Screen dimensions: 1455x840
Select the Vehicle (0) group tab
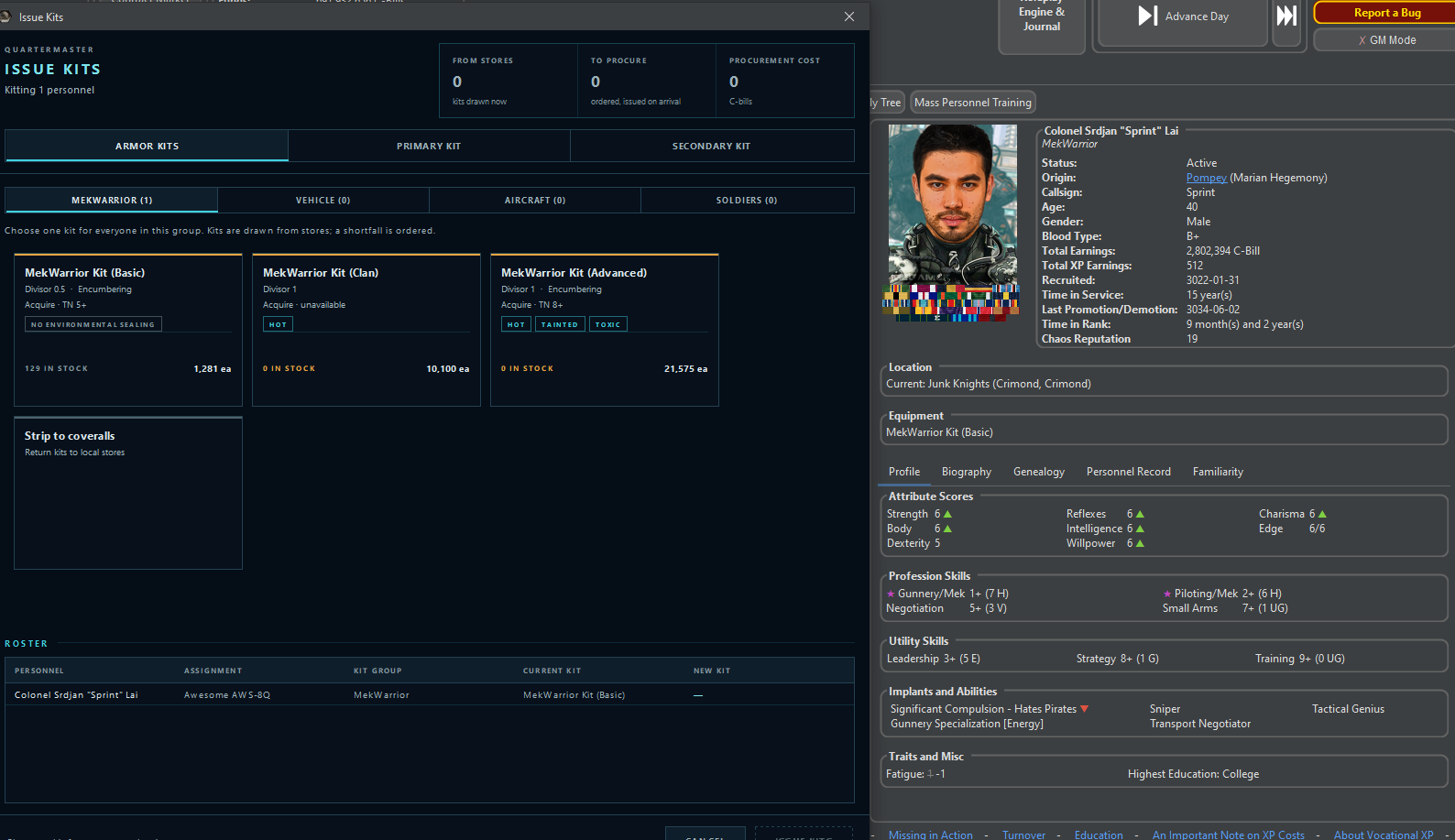323,200
